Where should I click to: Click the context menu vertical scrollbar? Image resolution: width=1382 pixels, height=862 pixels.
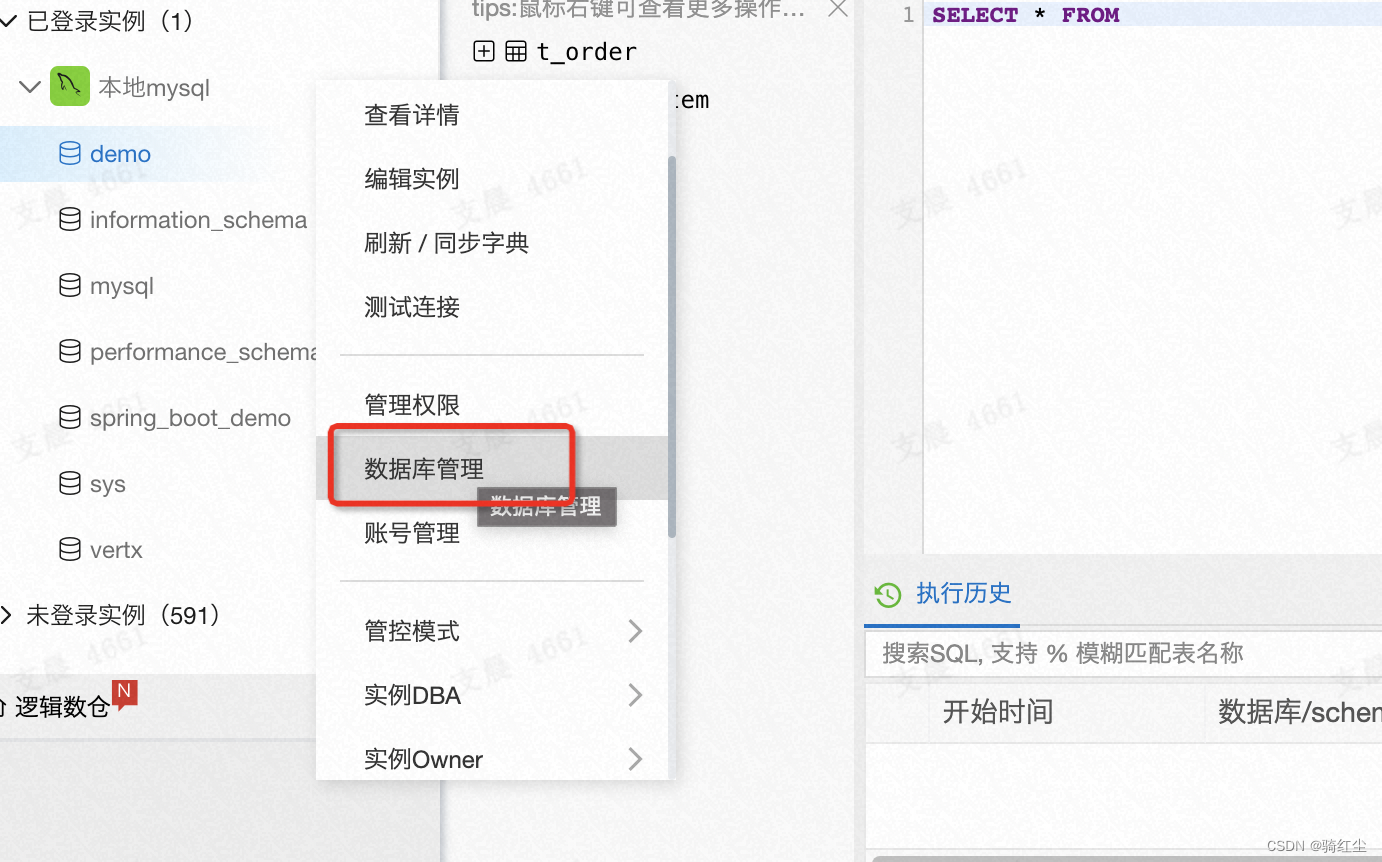pyautogui.click(x=672, y=346)
